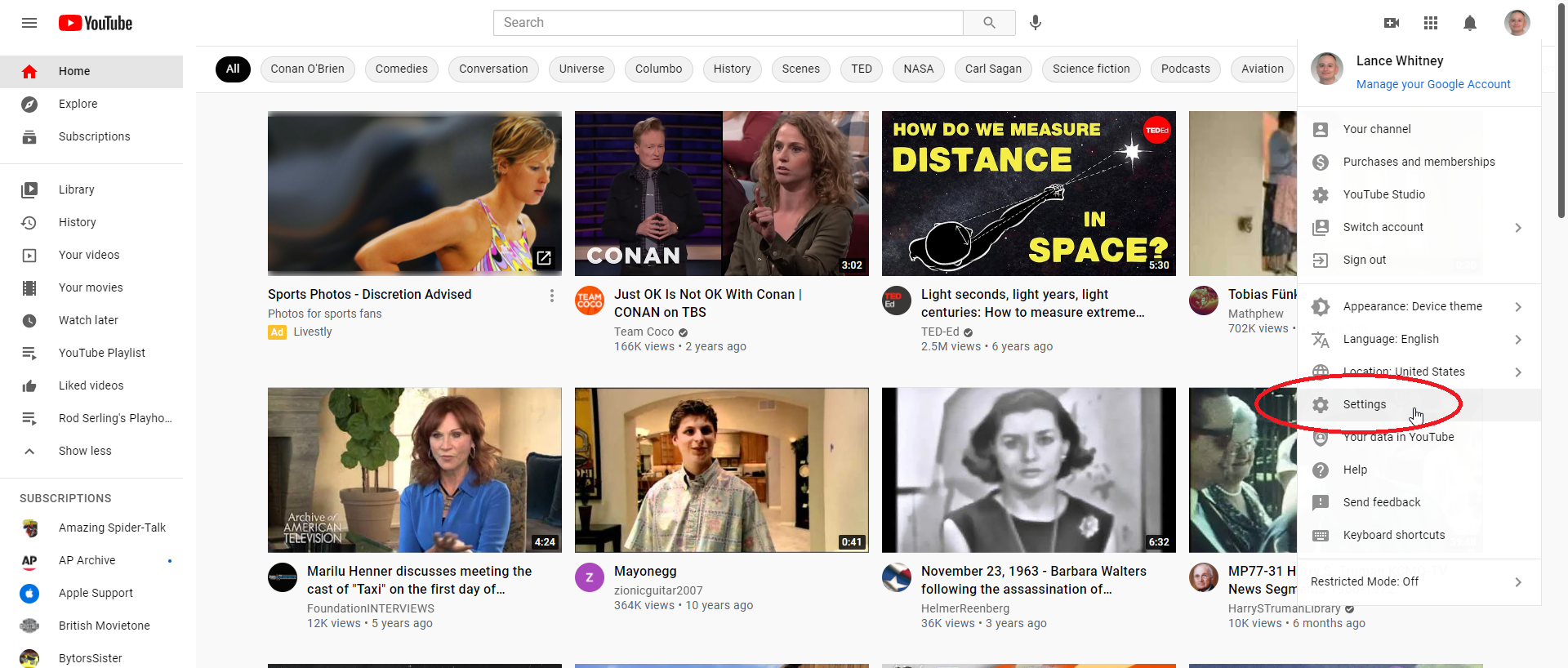This screenshot has width=1568, height=668.
Task: Open the hamburger guide menu
Action: click(x=29, y=23)
